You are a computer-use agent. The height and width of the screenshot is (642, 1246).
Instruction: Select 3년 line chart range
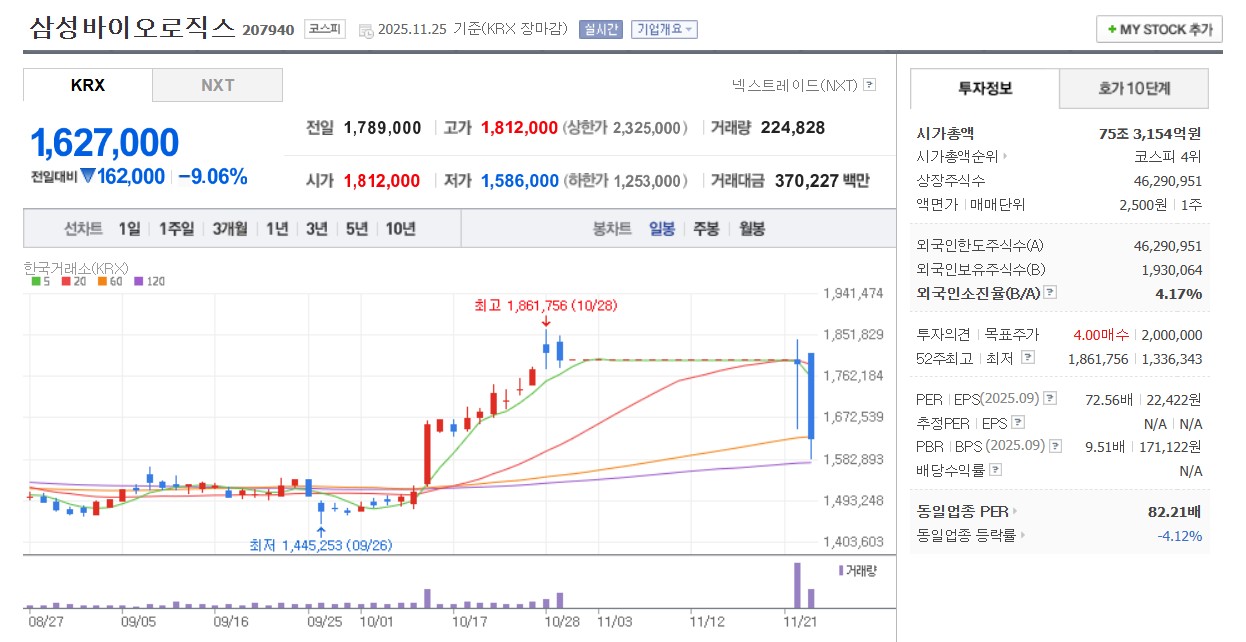coord(317,228)
